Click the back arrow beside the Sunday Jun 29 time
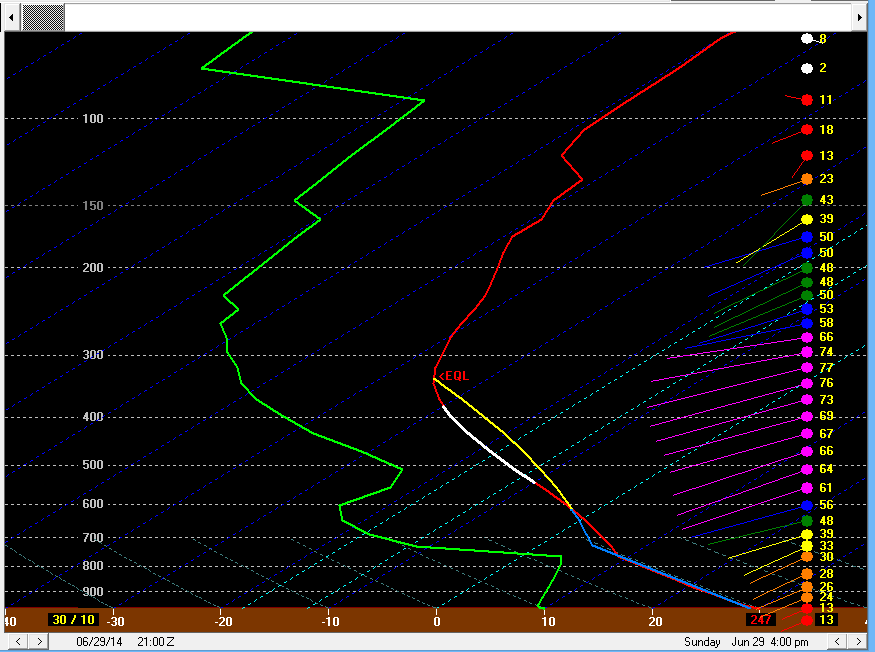 pyautogui.click(x=836, y=641)
